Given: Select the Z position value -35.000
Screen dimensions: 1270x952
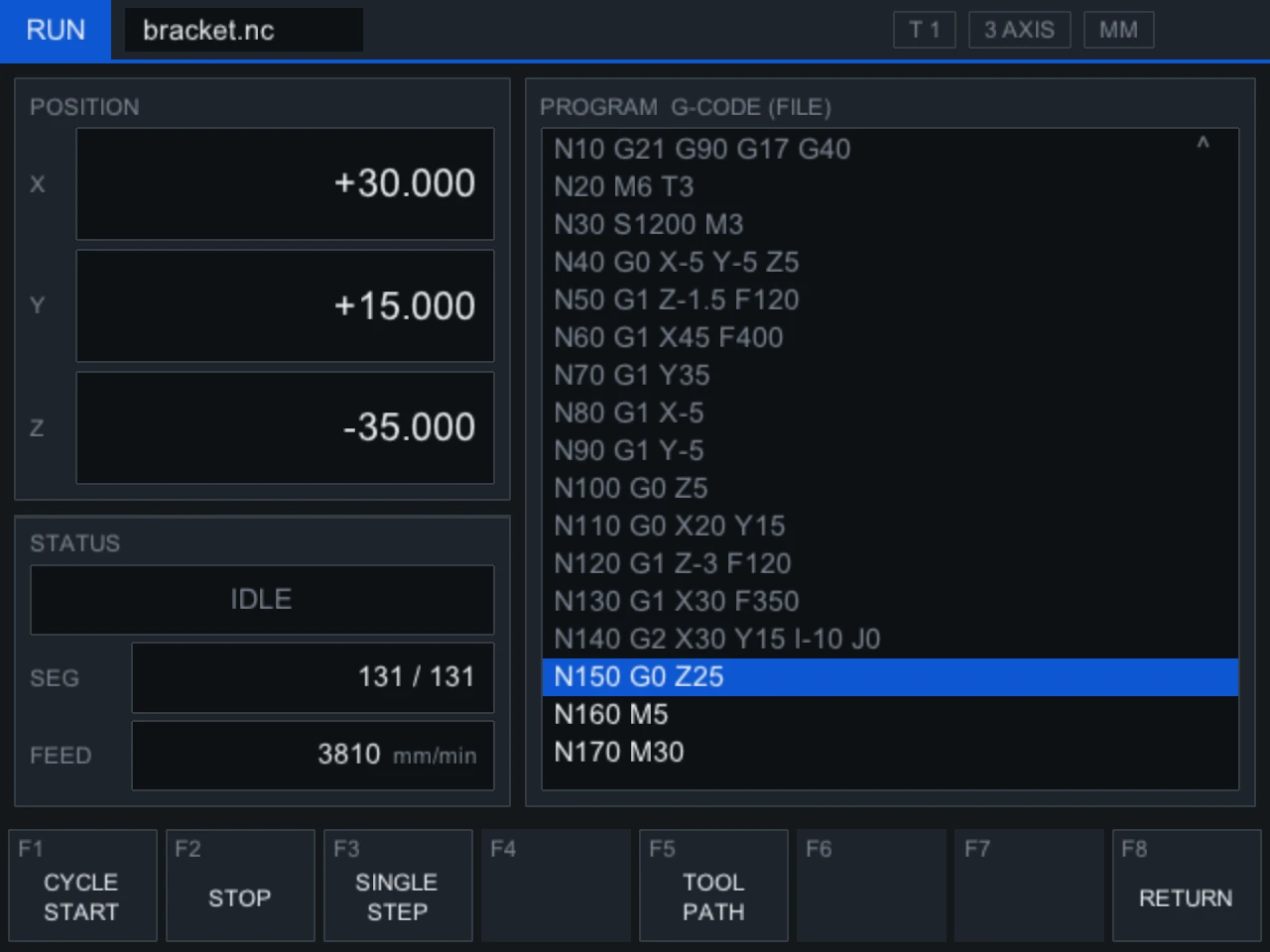Looking at the screenshot, I should coord(285,427).
